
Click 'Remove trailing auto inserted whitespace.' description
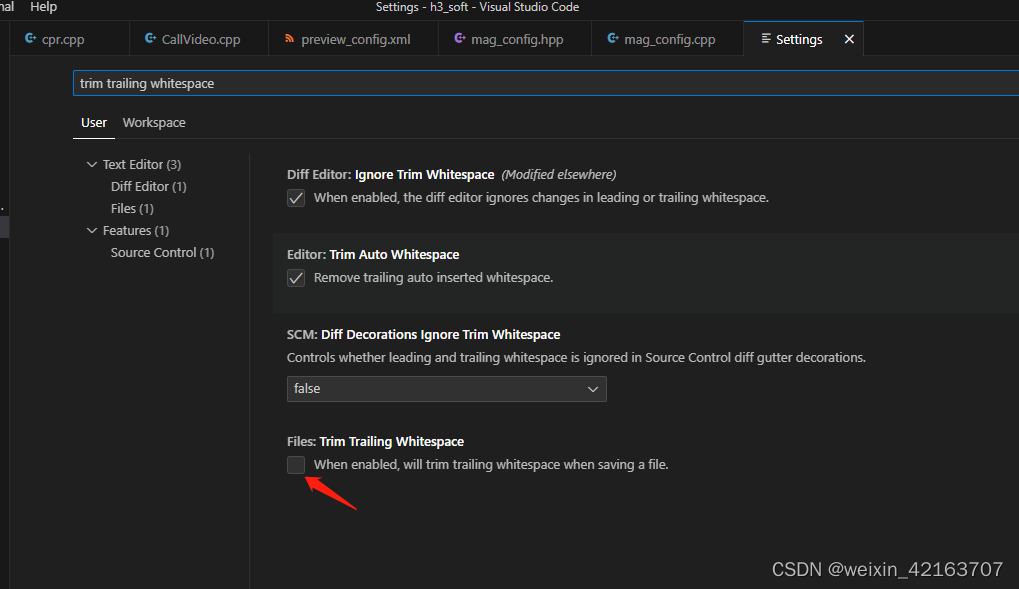pos(433,278)
